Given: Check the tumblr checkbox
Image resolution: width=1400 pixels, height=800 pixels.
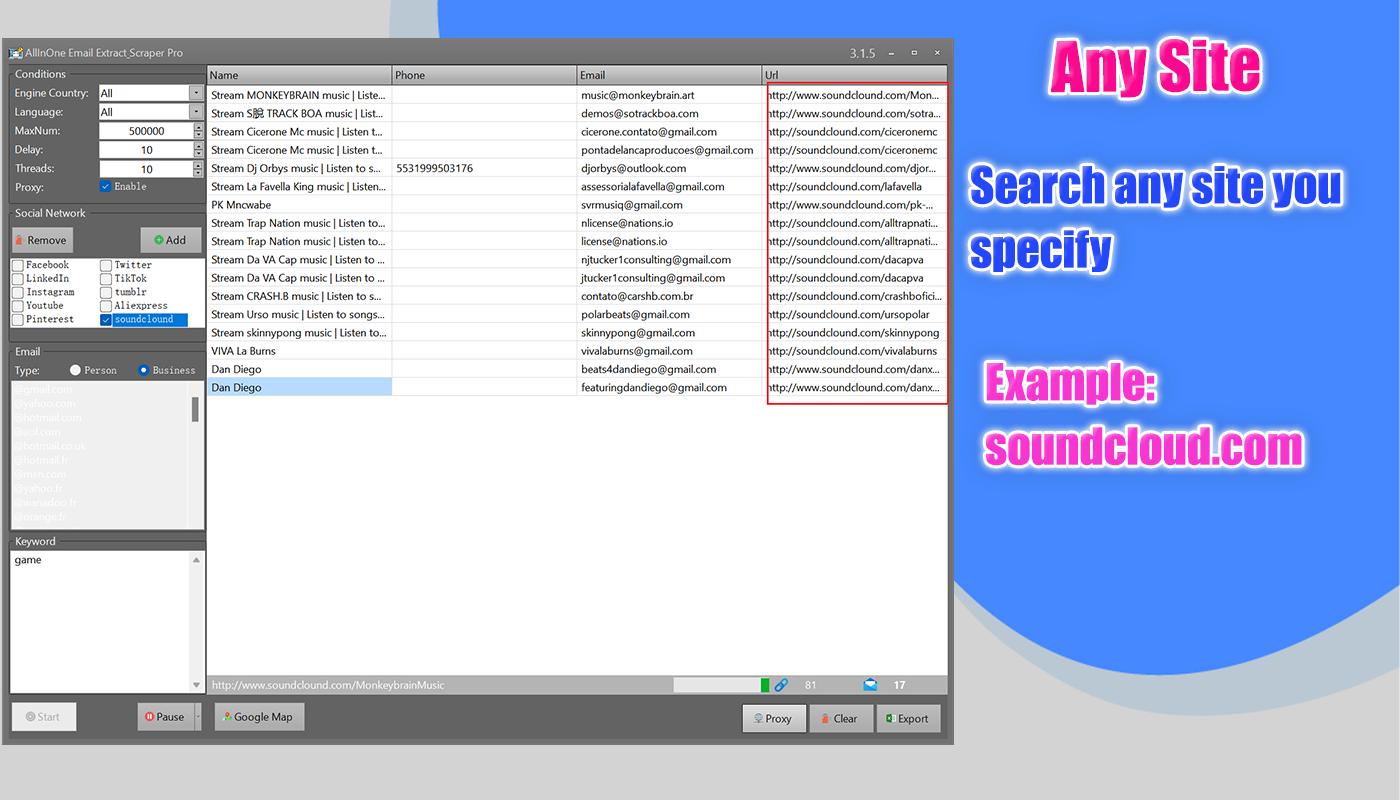Looking at the screenshot, I should pos(106,292).
